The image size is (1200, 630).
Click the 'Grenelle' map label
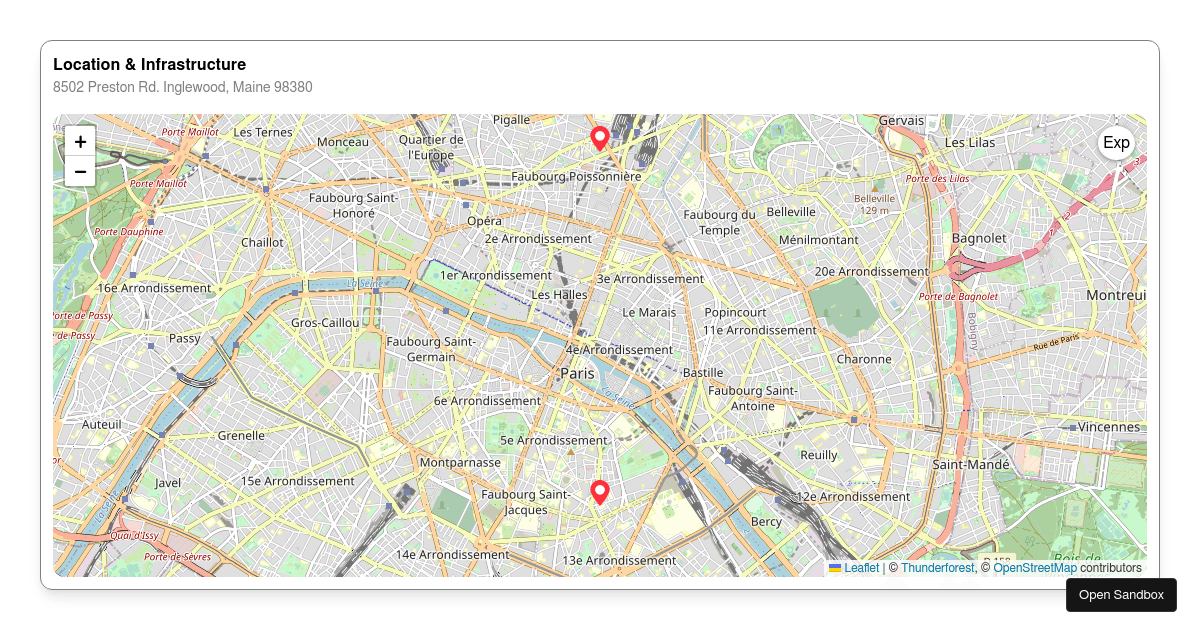[241, 435]
